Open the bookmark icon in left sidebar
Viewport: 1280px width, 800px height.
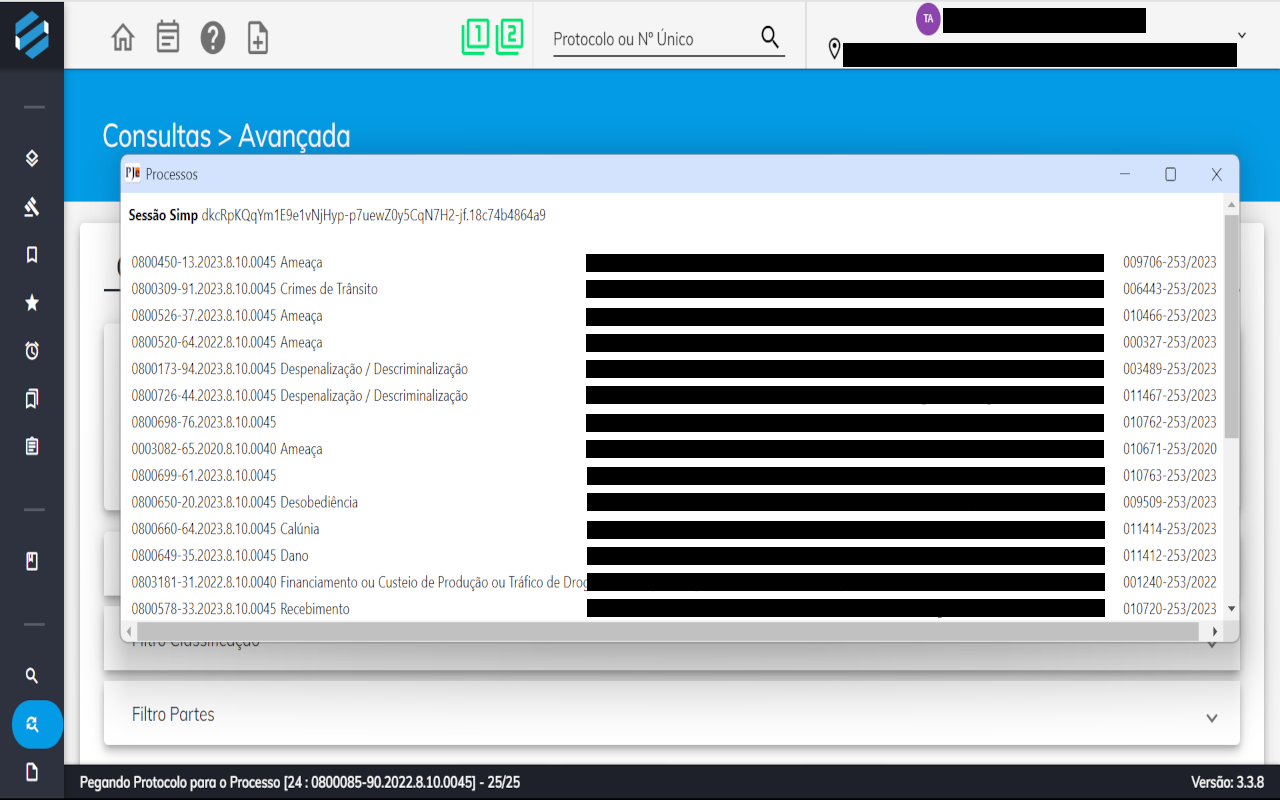pos(32,255)
